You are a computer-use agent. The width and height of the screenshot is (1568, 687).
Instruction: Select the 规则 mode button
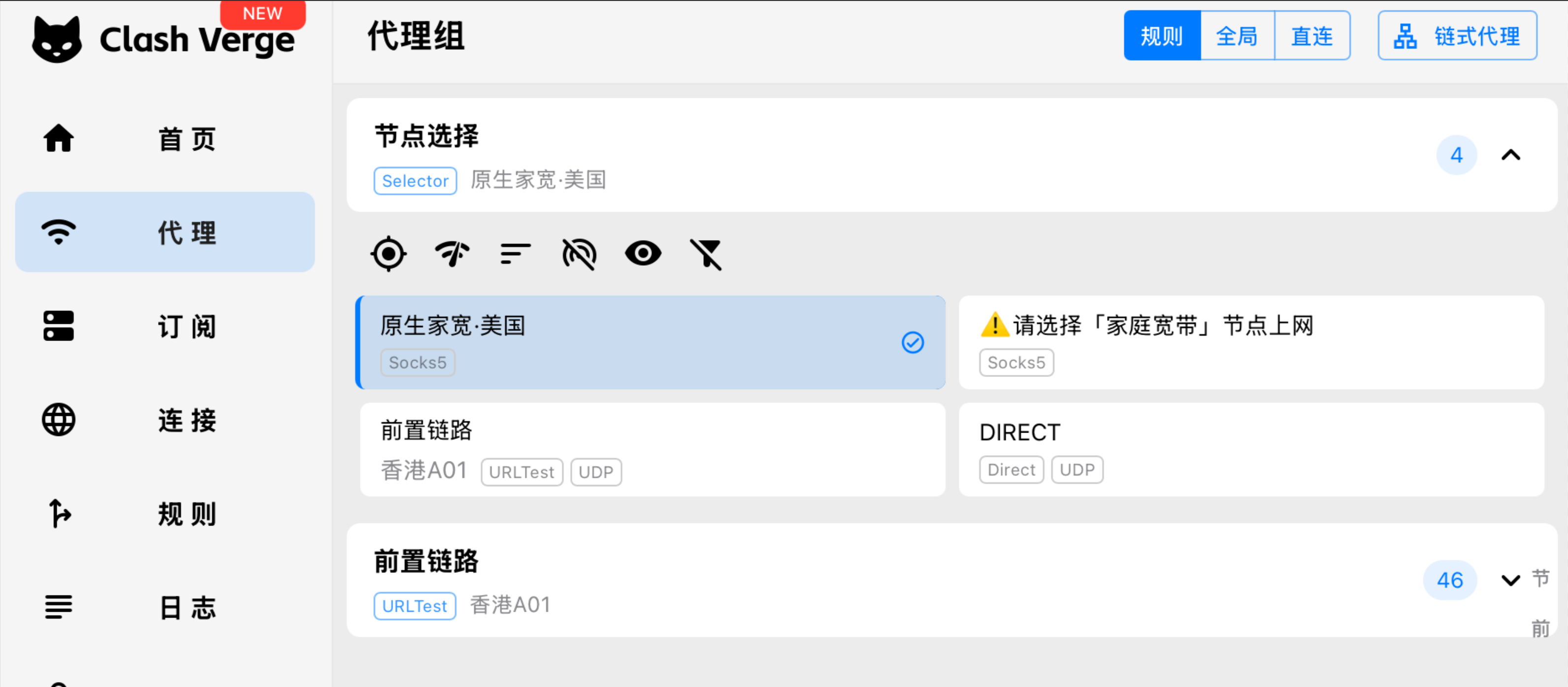(1162, 36)
